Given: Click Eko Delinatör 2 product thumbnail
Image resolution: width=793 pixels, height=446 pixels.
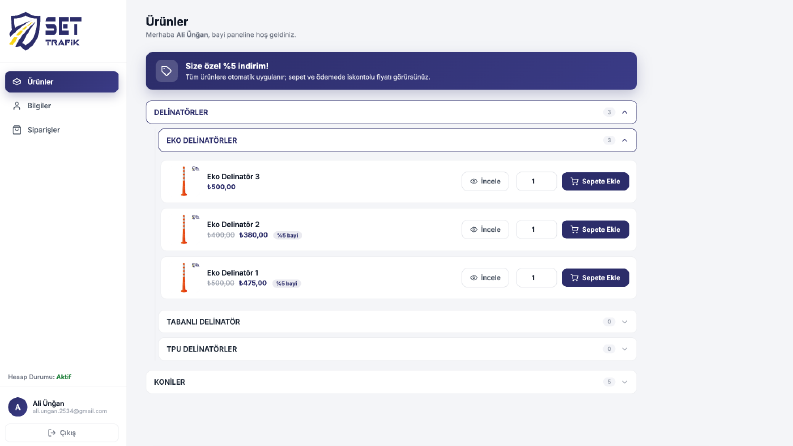Looking at the screenshot, I should tap(184, 229).
